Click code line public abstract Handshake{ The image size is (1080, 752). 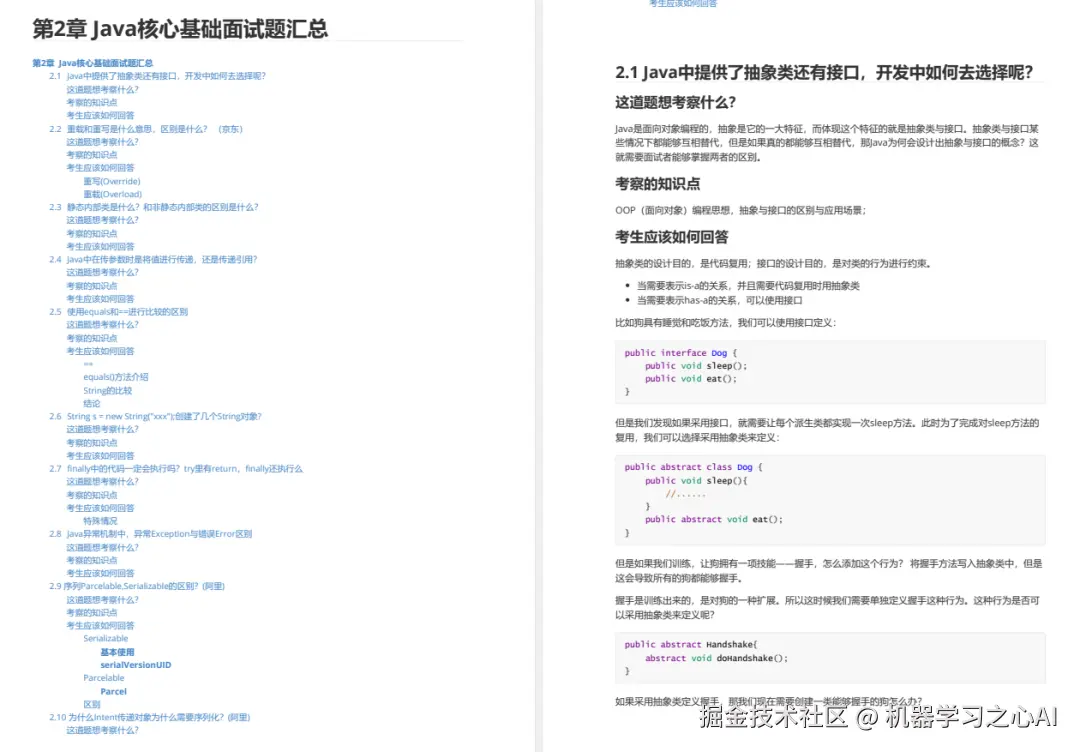tap(691, 645)
